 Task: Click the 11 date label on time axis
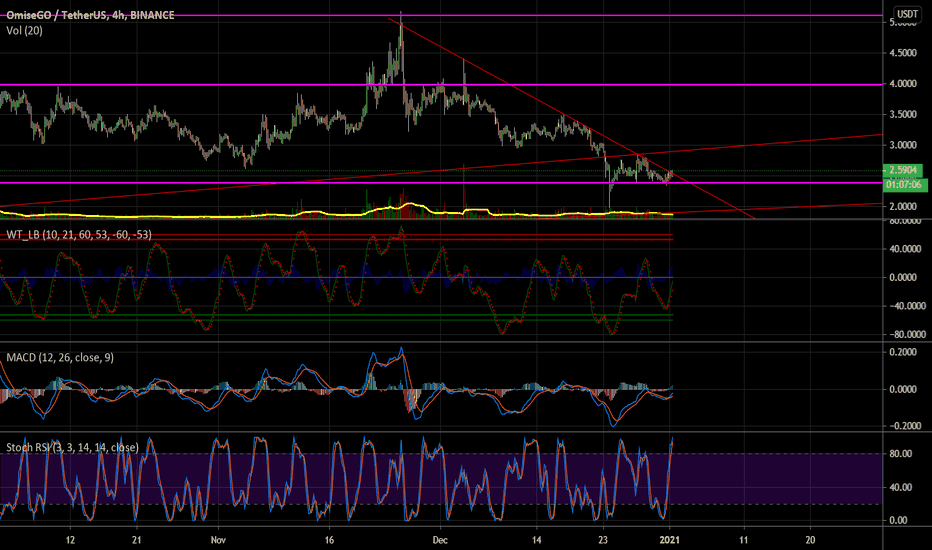[744, 540]
